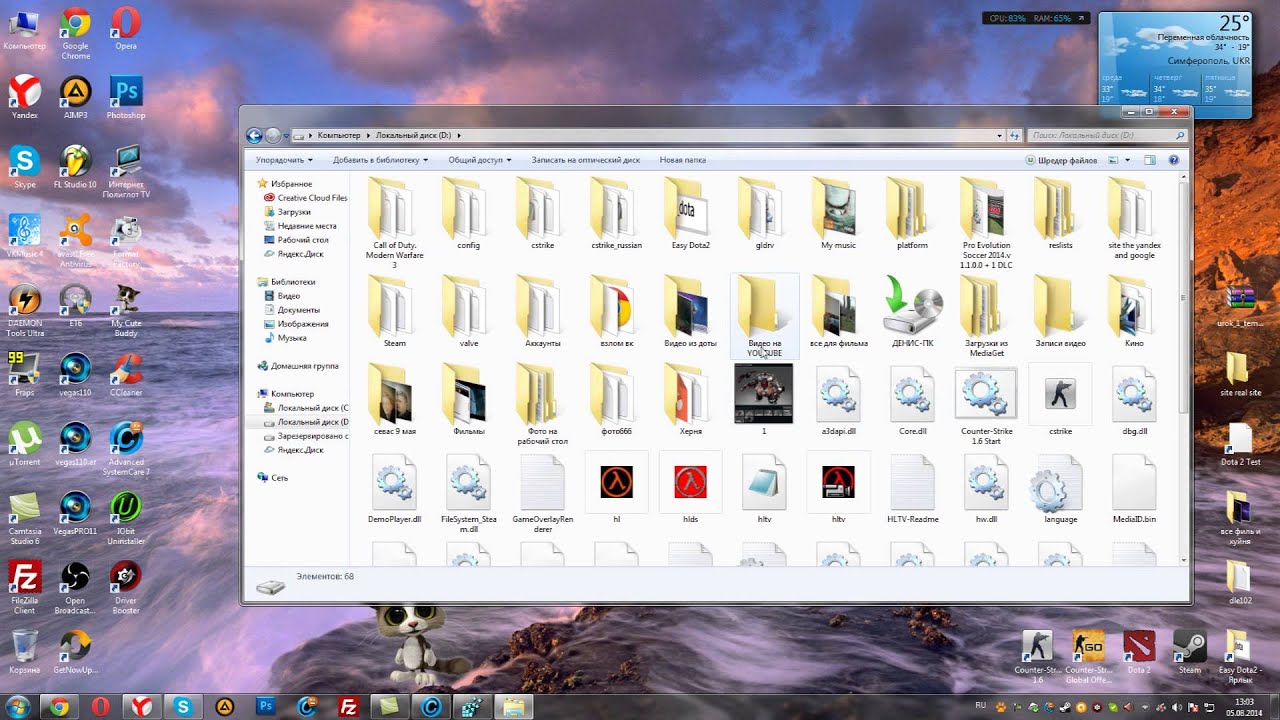Click the Windows Start button
The width and height of the screenshot is (1280, 720).
pyautogui.click(x=18, y=706)
